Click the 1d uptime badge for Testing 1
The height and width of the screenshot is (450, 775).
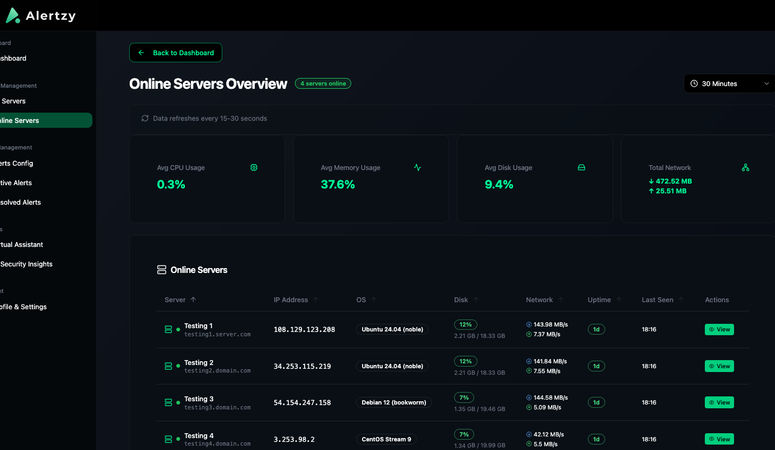tap(596, 329)
